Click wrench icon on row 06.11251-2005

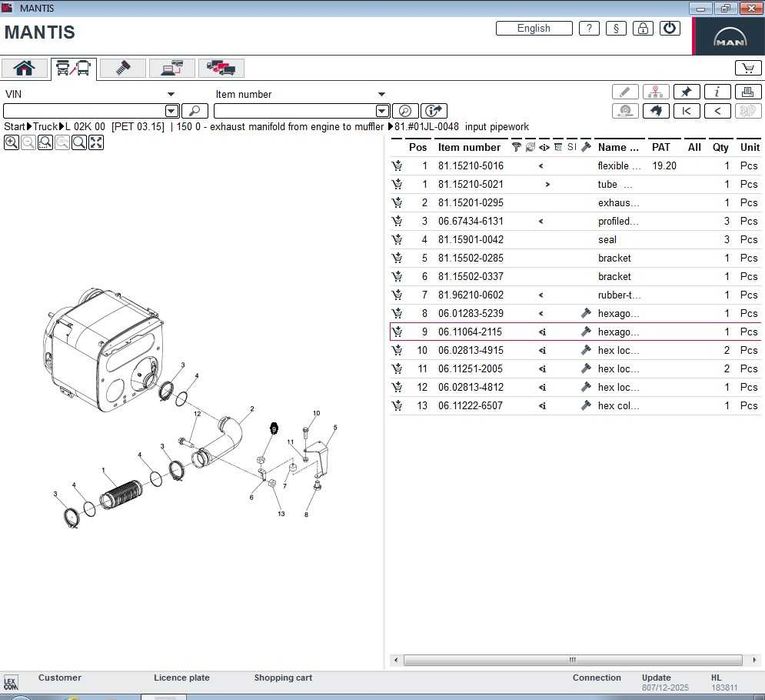[586, 369]
